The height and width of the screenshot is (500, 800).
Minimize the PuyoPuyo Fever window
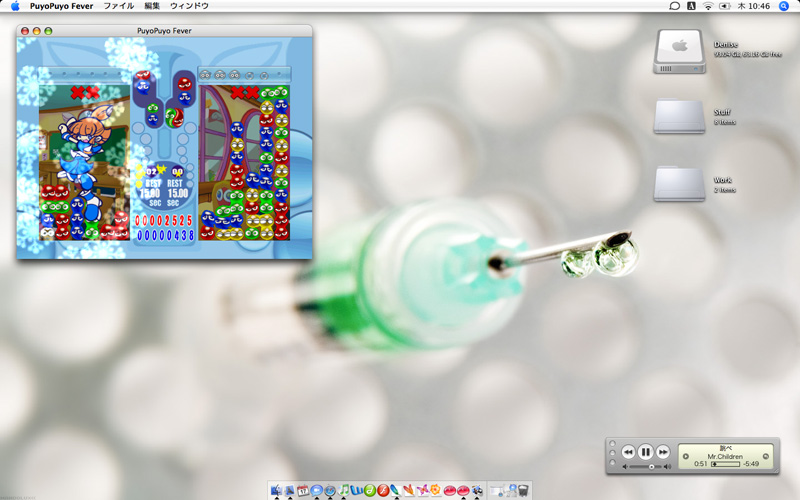coord(36,31)
